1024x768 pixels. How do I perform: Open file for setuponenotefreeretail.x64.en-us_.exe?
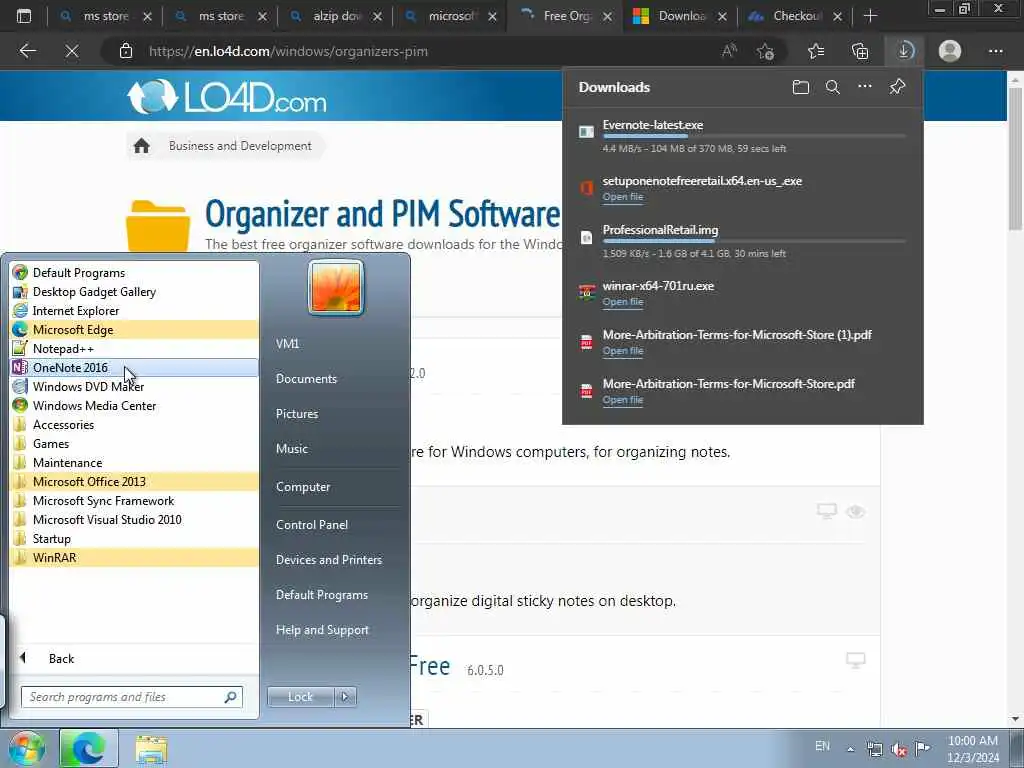(x=622, y=197)
